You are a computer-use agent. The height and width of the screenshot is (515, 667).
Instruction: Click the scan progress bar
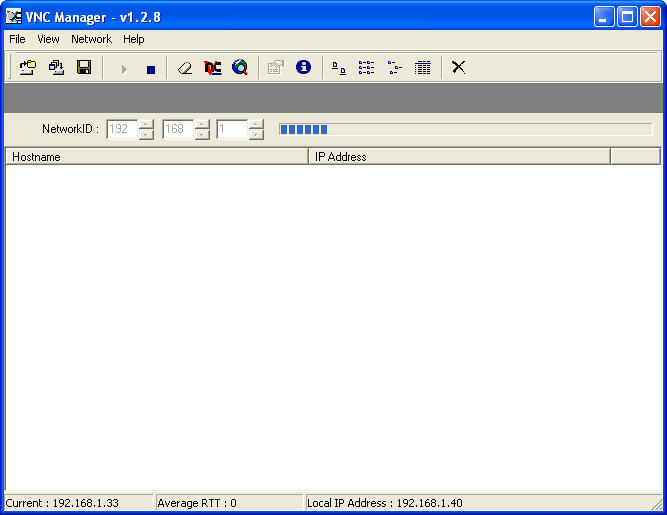click(465, 129)
